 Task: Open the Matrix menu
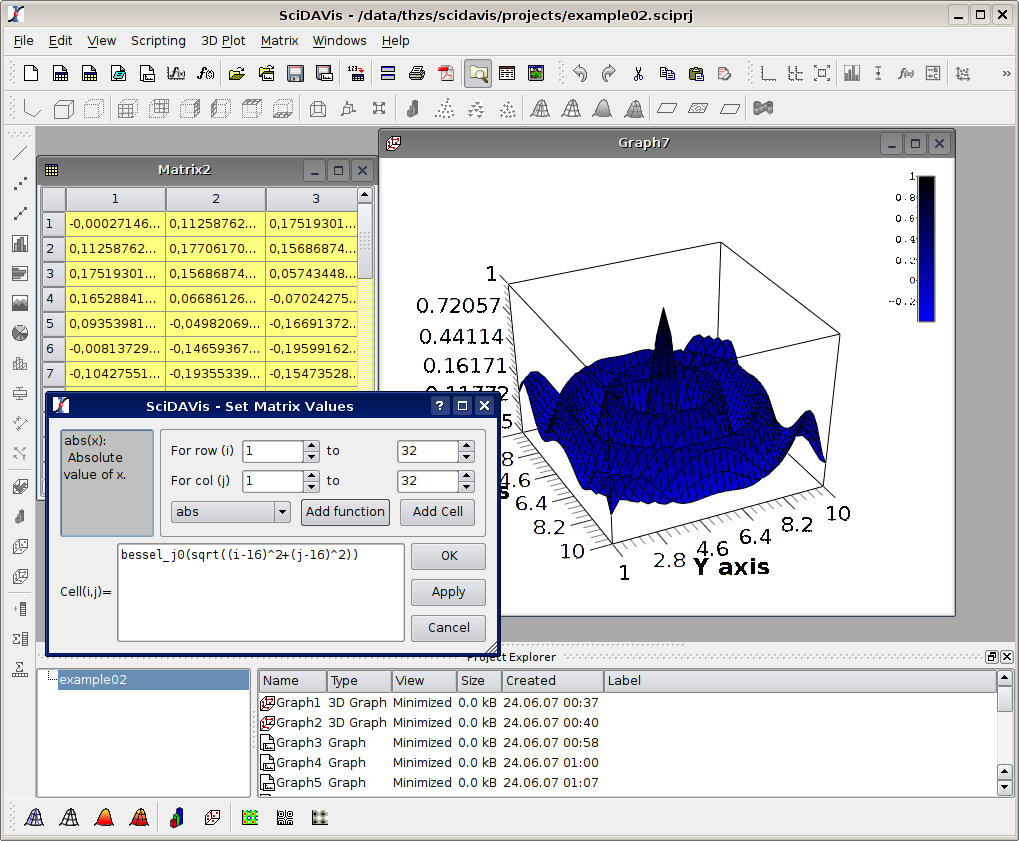click(x=279, y=40)
